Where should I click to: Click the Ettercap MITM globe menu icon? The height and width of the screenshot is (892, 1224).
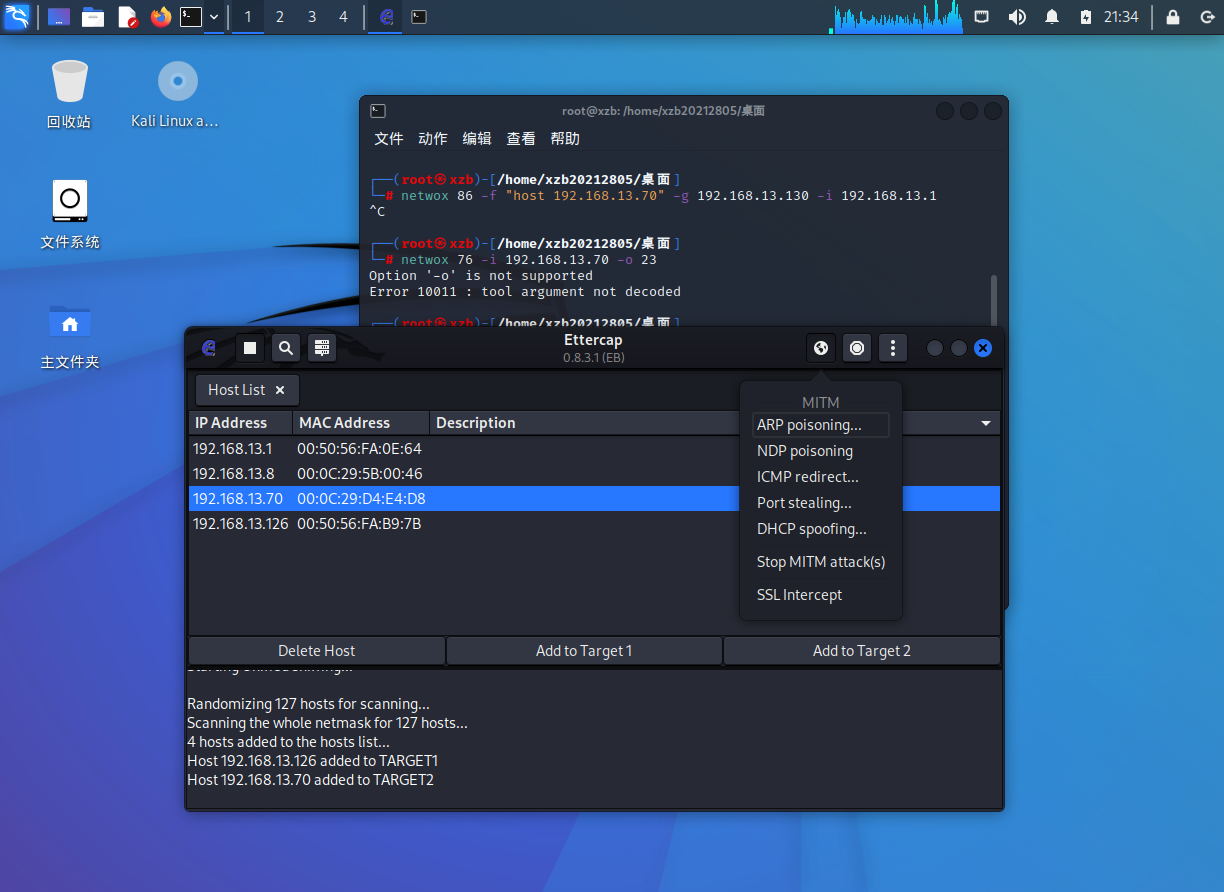tap(821, 348)
